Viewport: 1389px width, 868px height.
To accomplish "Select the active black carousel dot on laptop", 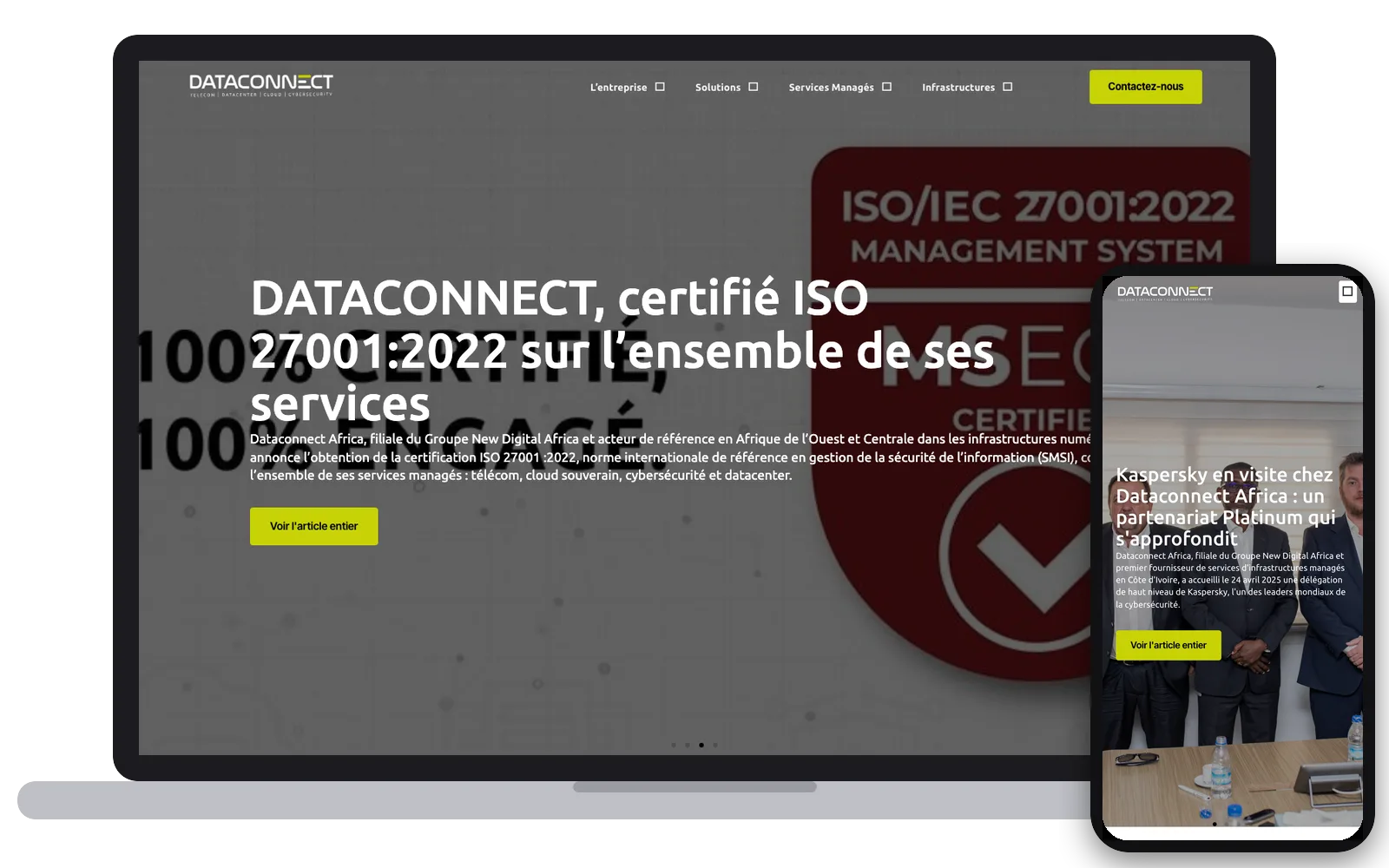I will coord(701,745).
